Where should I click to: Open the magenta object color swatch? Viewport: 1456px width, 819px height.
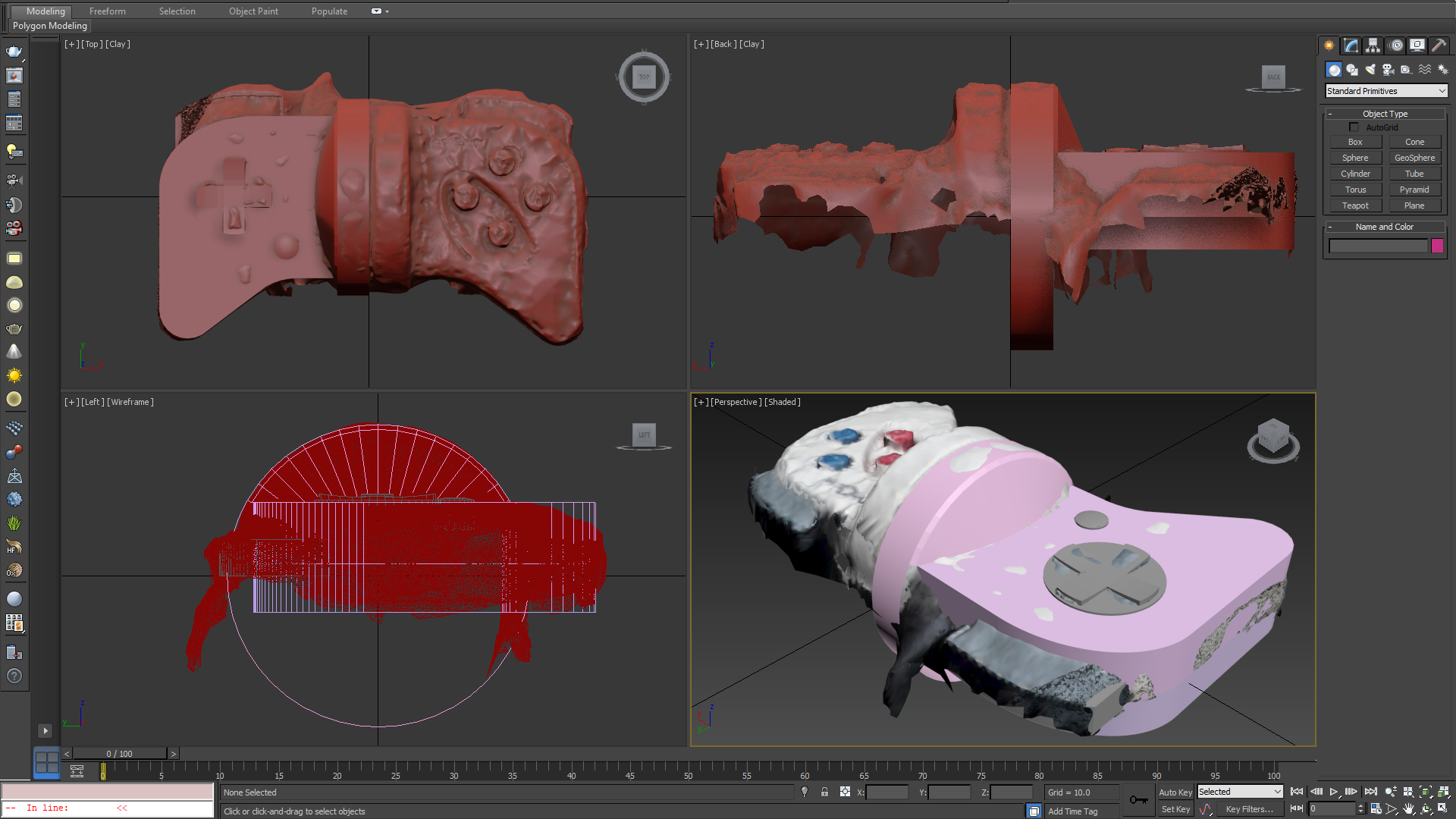click(1437, 246)
